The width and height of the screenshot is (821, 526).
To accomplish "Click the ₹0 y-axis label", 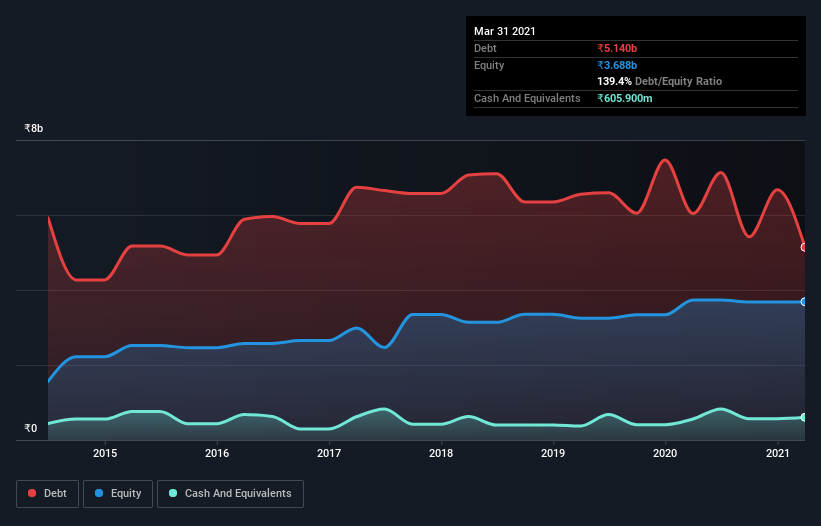I will (31, 428).
